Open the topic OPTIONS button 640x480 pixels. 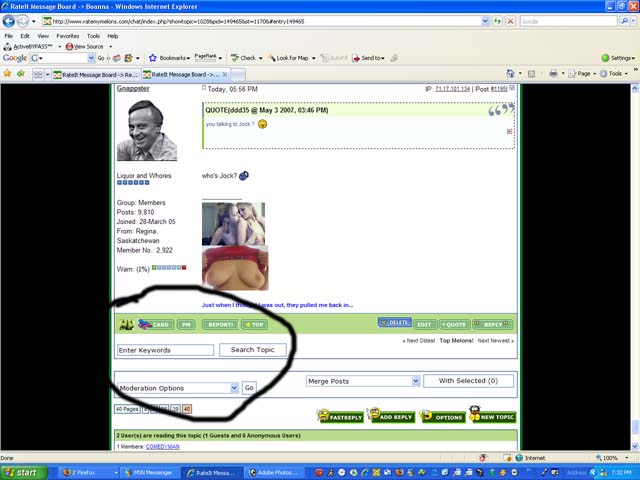(x=442, y=416)
